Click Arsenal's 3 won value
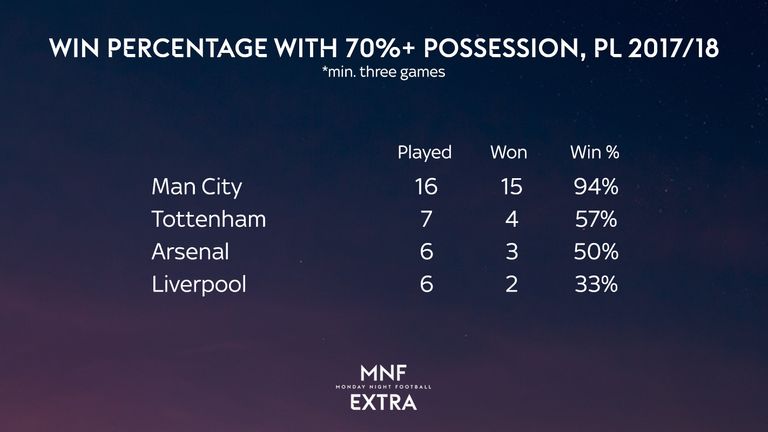The width and height of the screenshot is (768, 432). click(x=512, y=252)
